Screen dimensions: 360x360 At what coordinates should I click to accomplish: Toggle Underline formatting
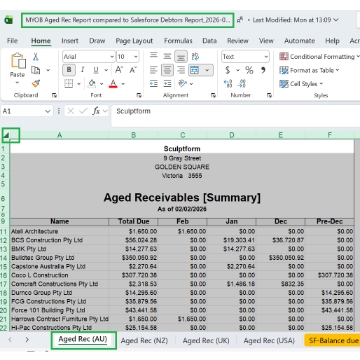96,70
